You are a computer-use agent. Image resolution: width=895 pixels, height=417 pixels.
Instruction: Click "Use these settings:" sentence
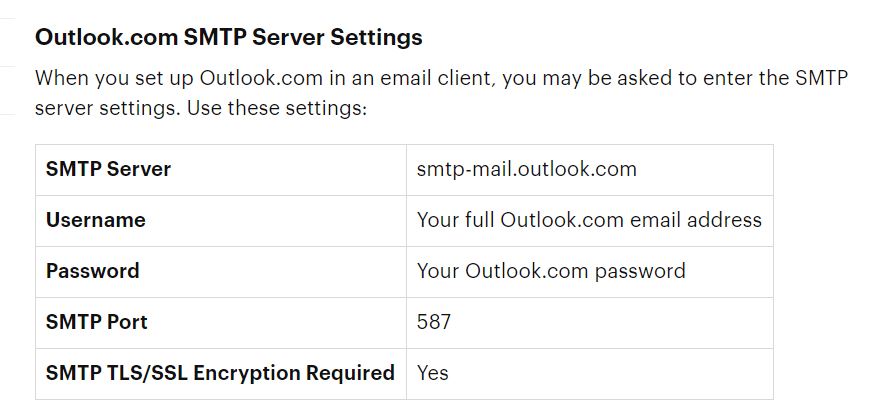coord(277,107)
